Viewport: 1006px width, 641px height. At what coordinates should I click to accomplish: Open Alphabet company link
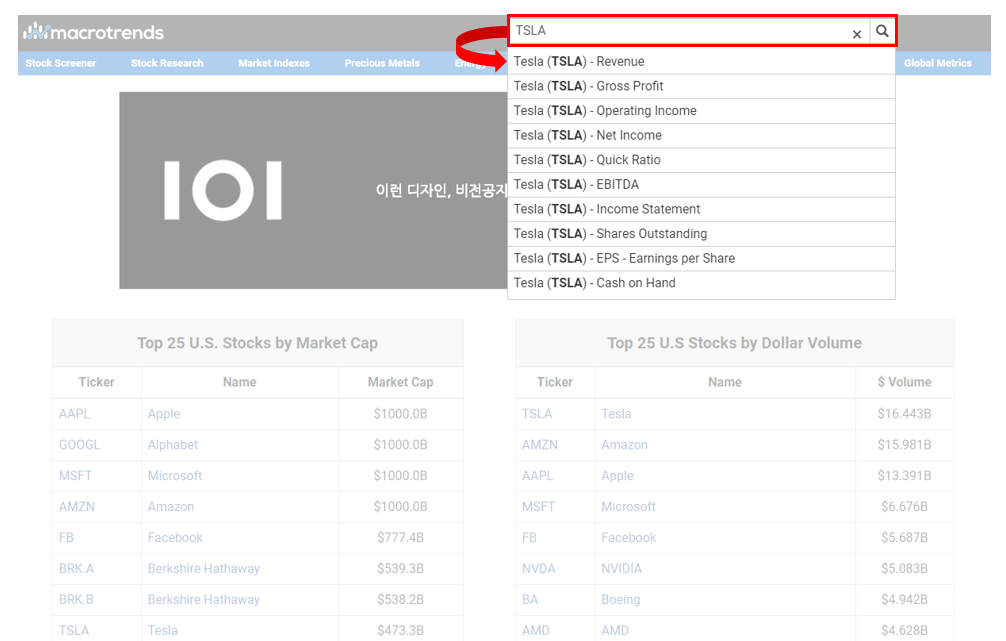point(173,445)
